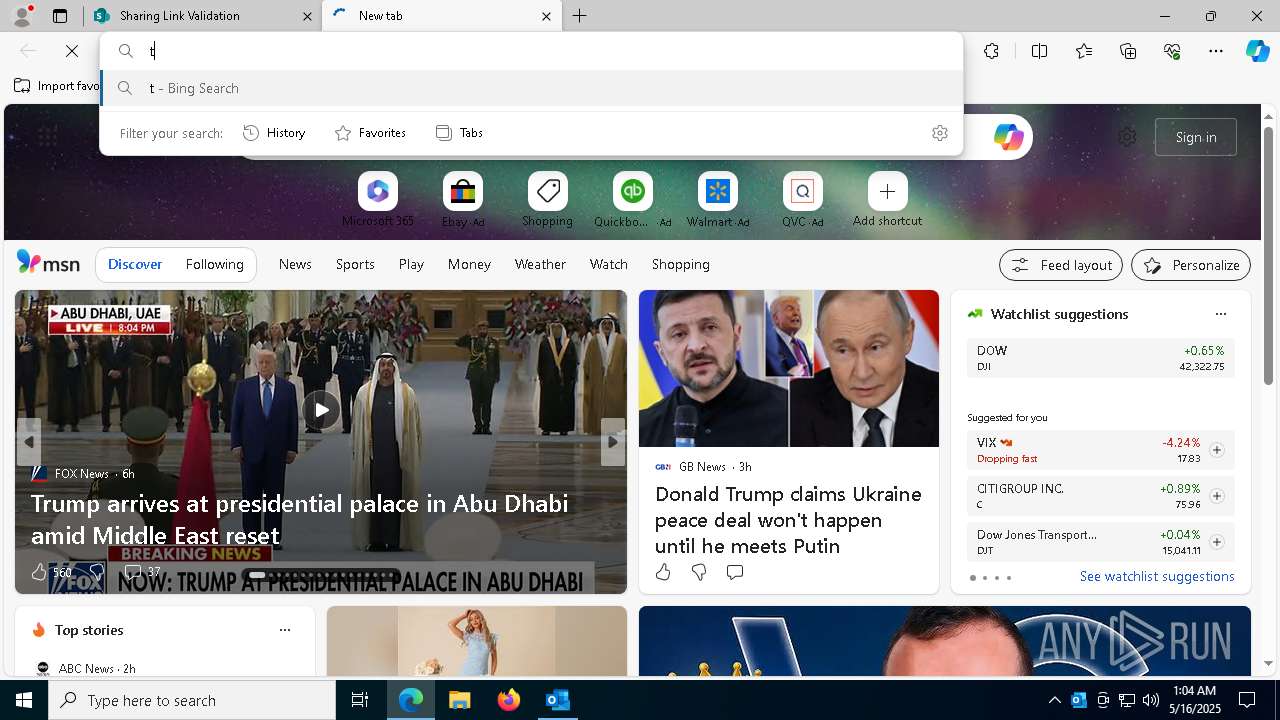This screenshot has height=720, width=1280.
Task: Add VIX to watchlist
Action: point(1216,450)
